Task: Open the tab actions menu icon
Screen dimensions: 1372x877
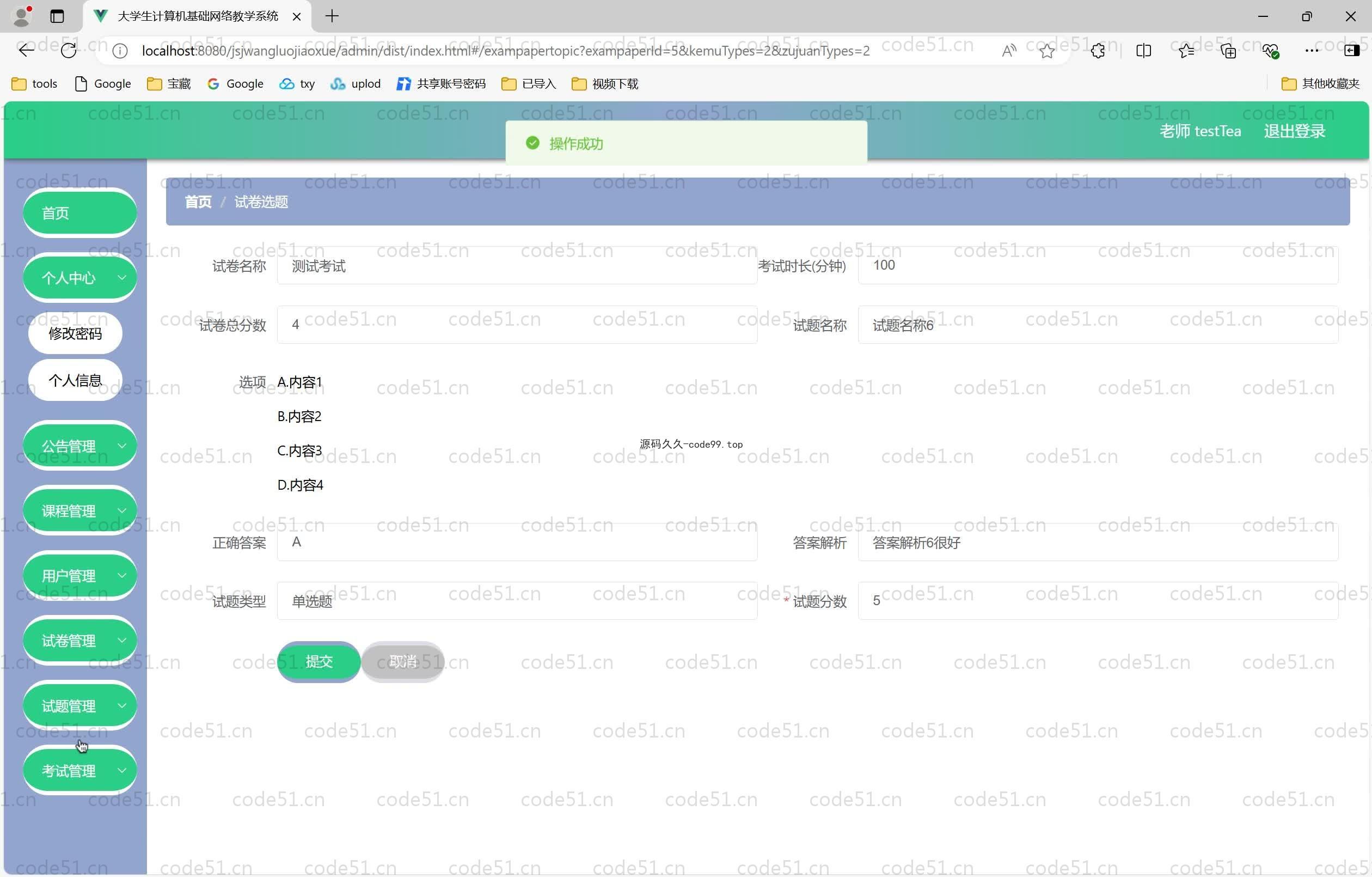Action: [57, 16]
